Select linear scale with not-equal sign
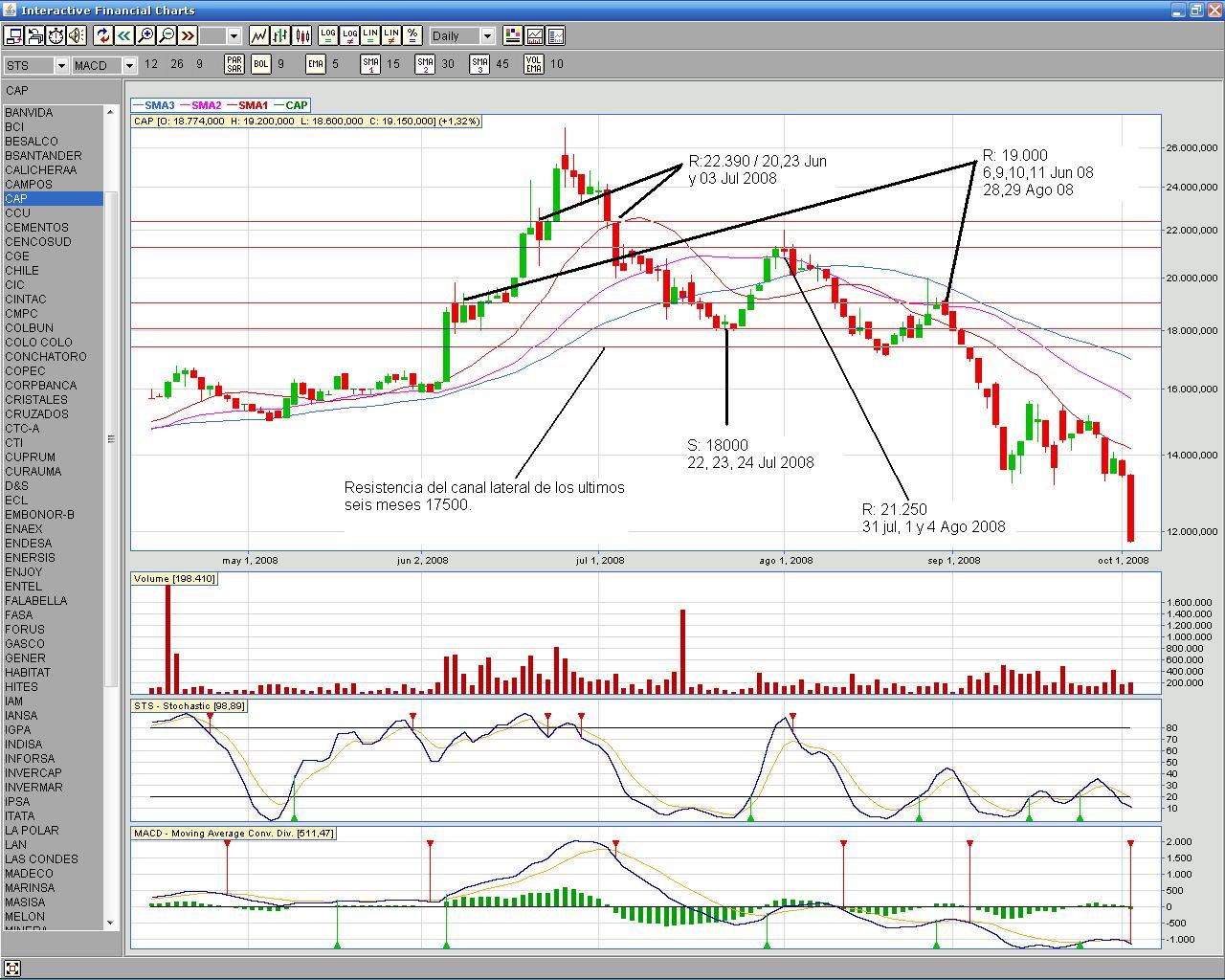Viewport: 1225px width, 980px height. (391, 35)
